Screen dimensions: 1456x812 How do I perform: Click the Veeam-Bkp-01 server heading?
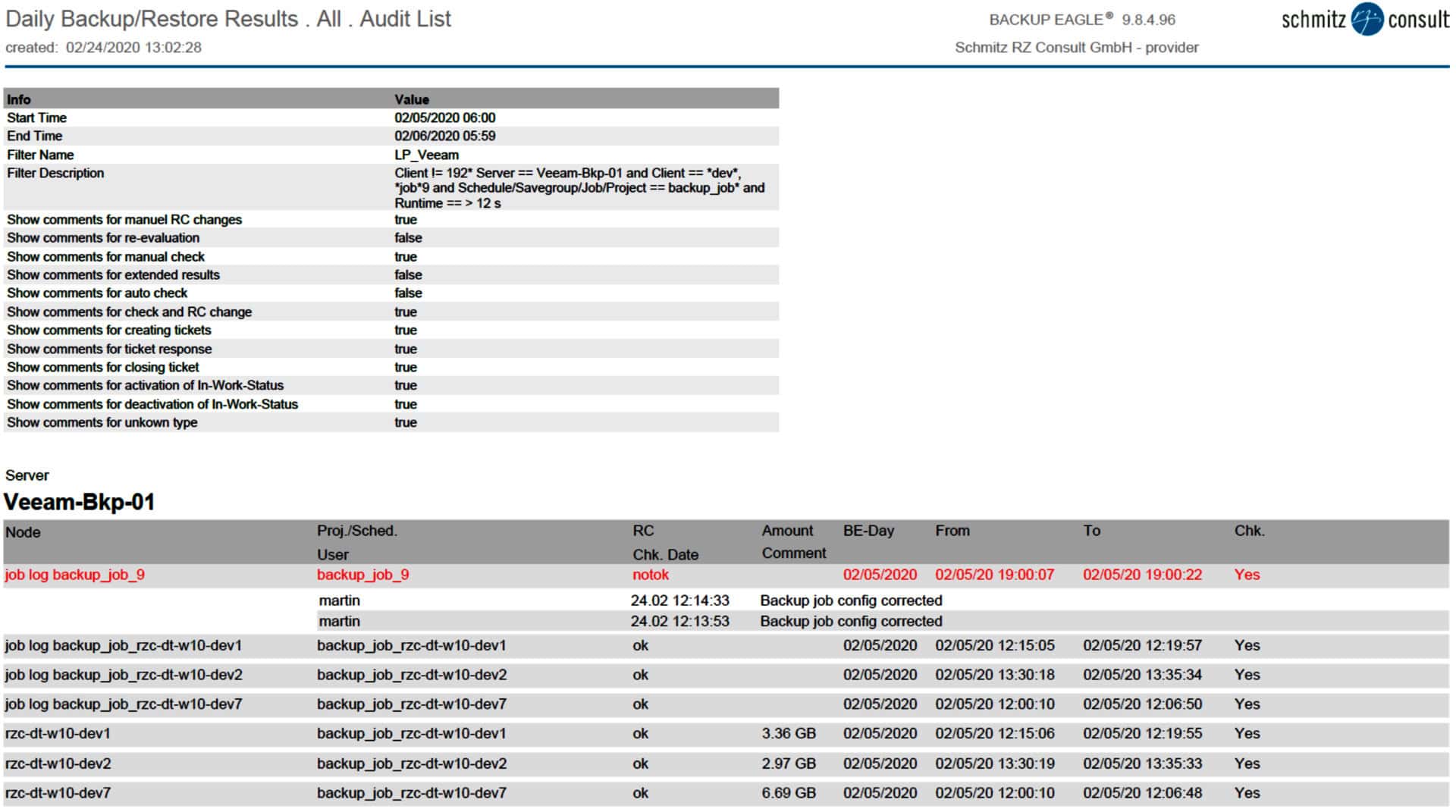point(80,502)
